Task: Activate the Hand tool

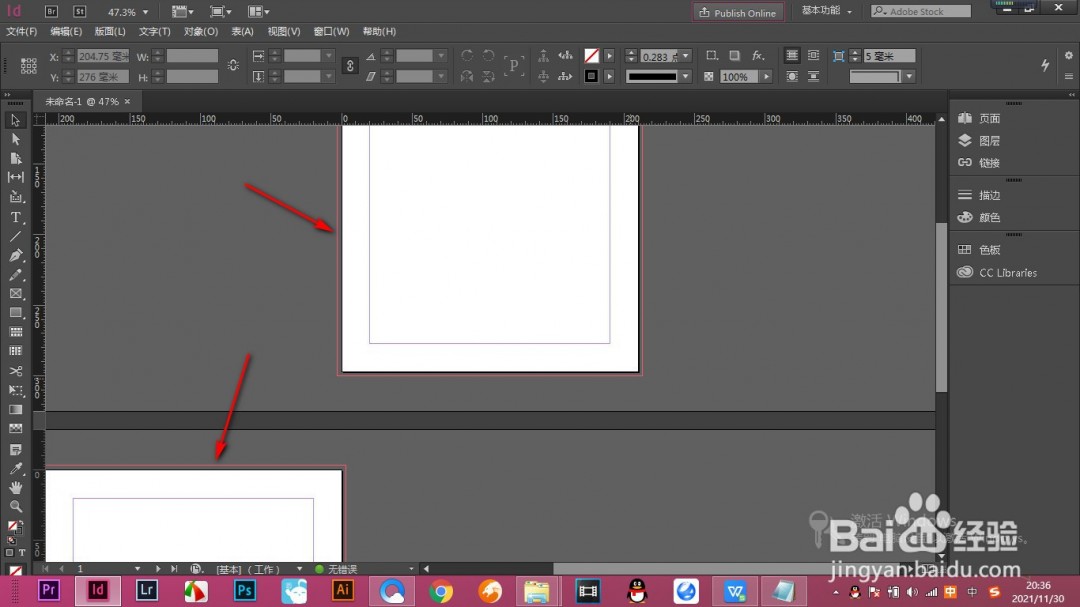Action: click(16, 487)
